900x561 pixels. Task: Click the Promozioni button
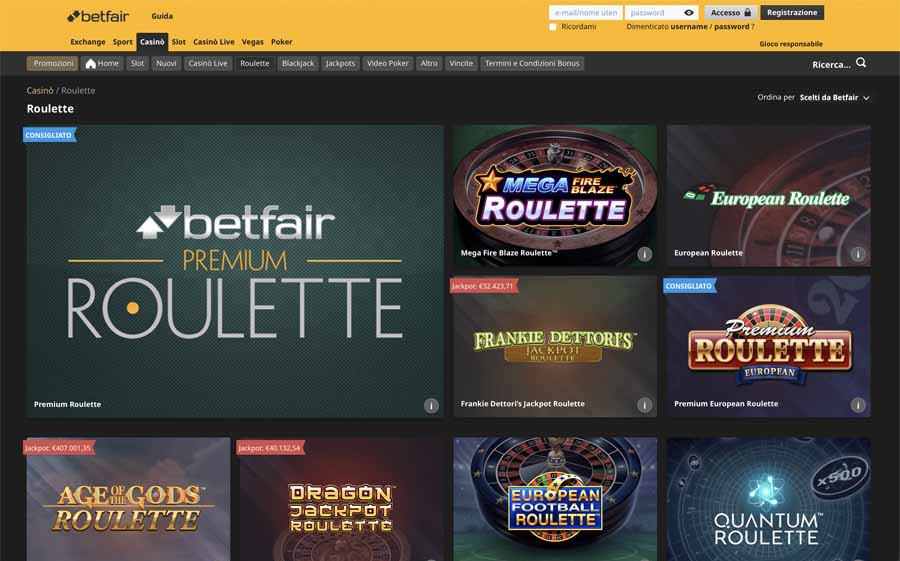(x=53, y=63)
